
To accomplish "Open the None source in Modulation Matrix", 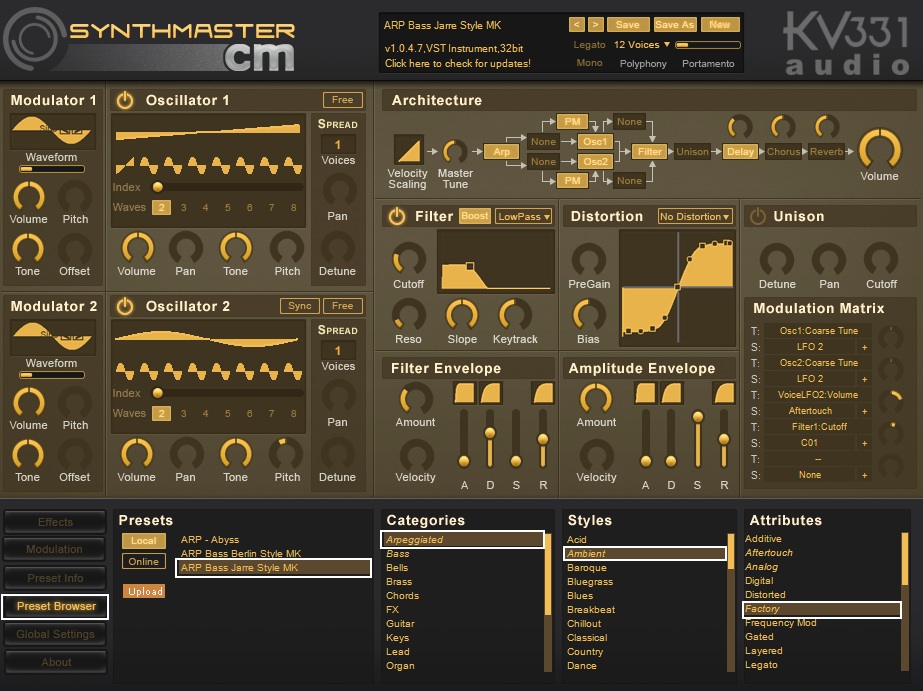I will [x=810, y=475].
